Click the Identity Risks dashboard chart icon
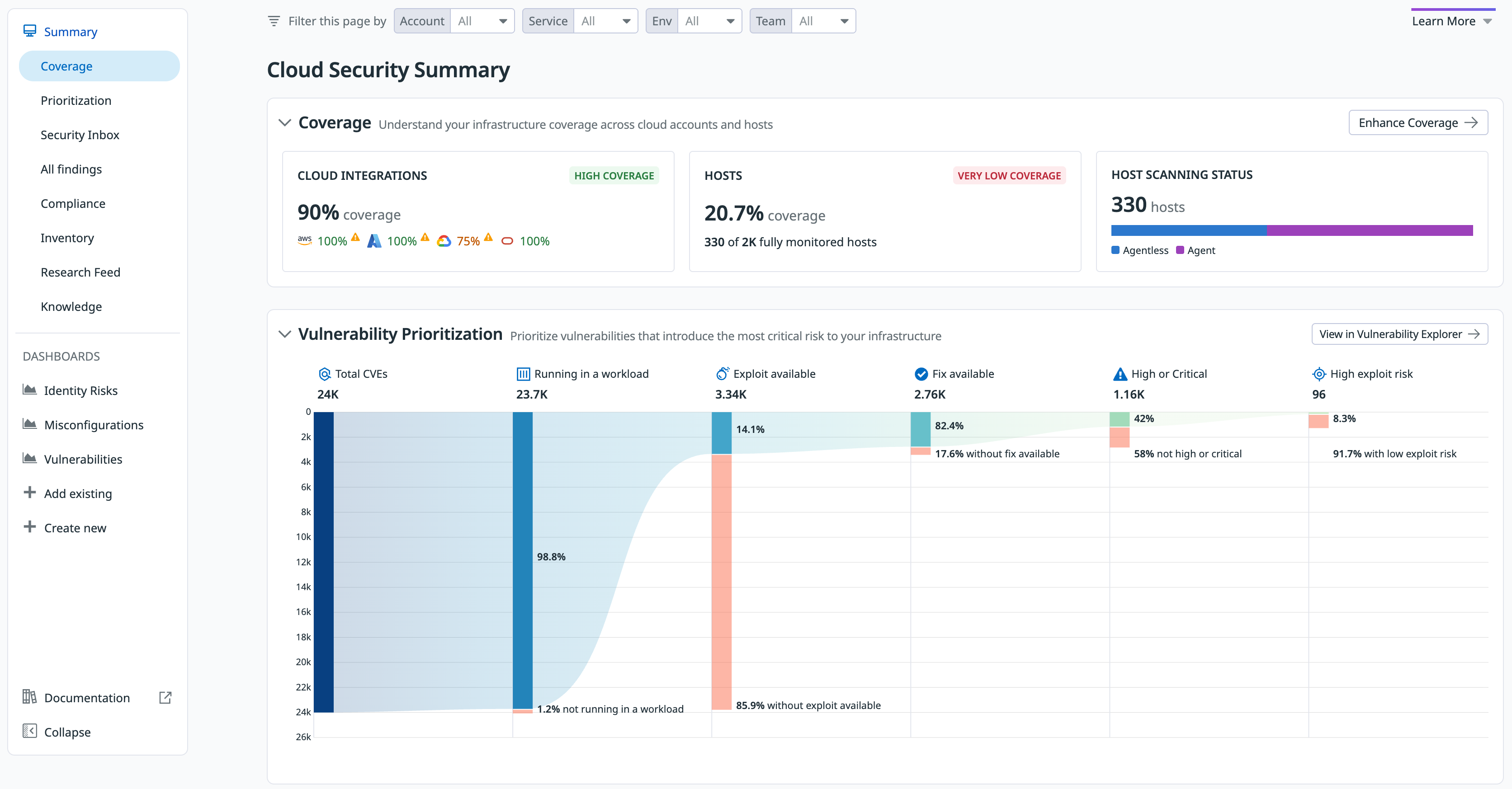Screen dimensions: 1512x789 coord(29,390)
